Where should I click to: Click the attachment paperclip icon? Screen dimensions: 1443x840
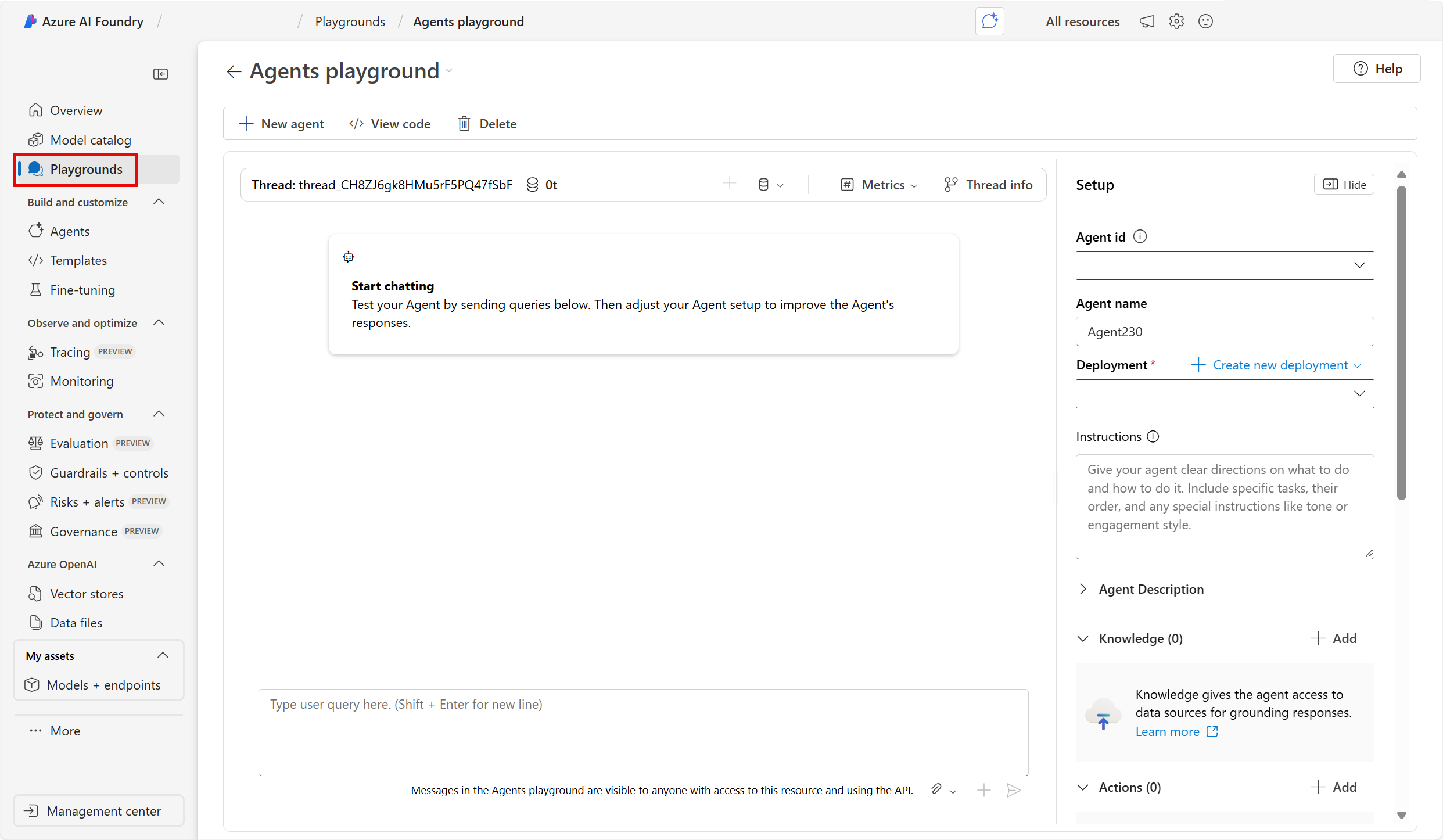[936, 789]
